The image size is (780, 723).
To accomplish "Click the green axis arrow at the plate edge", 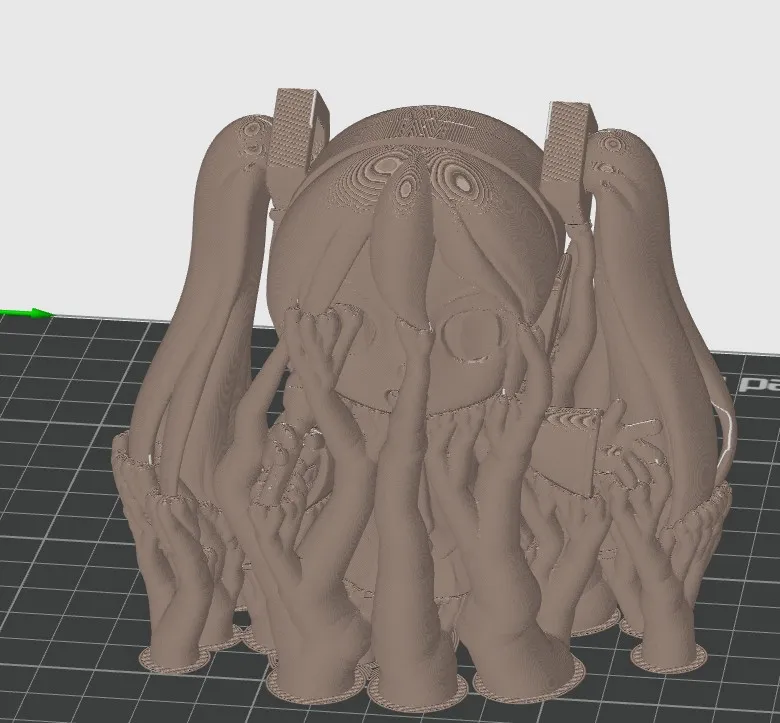I will pos(26,313).
